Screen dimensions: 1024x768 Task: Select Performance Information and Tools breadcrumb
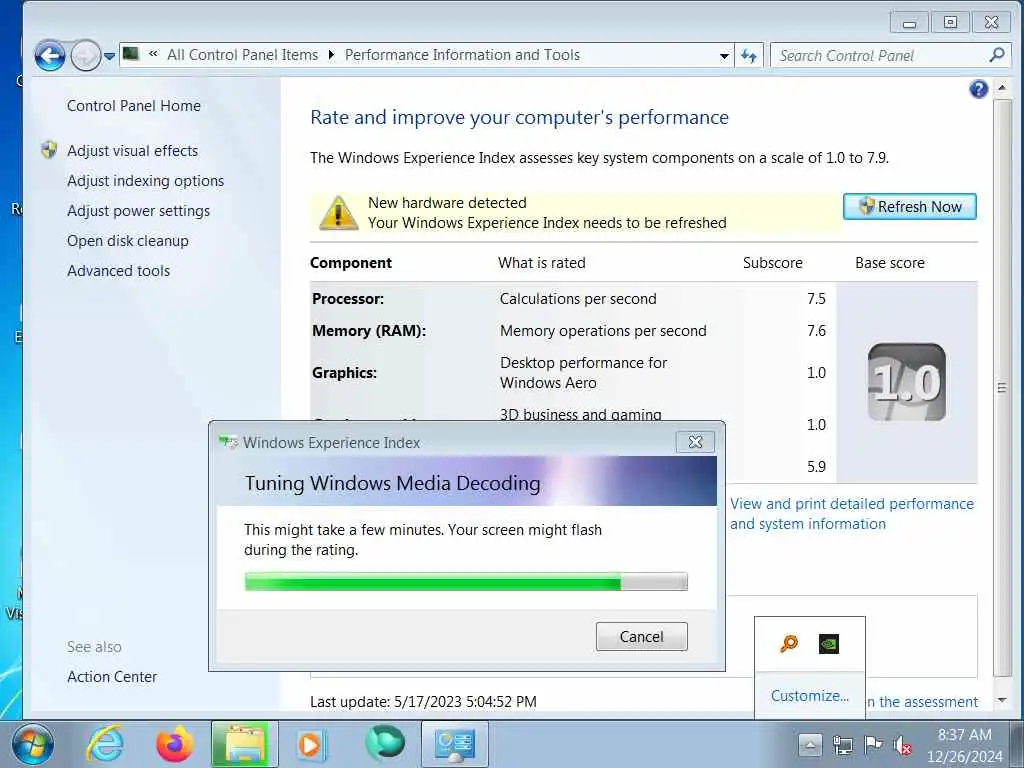click(x=462, y=55)
